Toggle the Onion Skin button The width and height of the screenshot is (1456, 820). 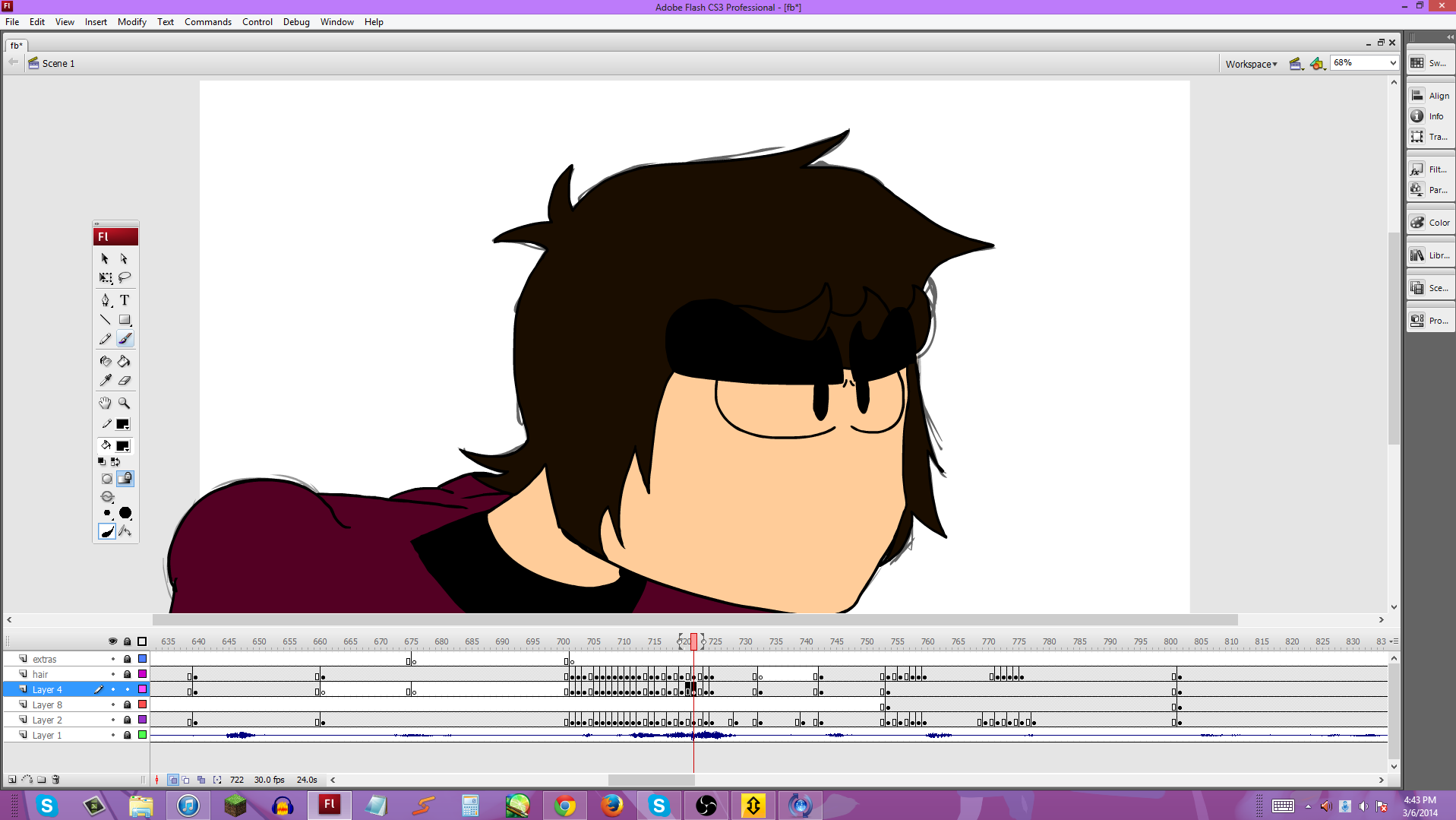pyautogui.click(x=173, y=780)
